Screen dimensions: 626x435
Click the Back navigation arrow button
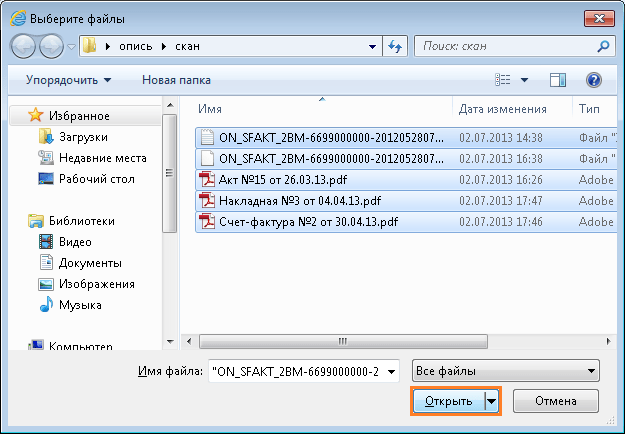coord(25,46)
